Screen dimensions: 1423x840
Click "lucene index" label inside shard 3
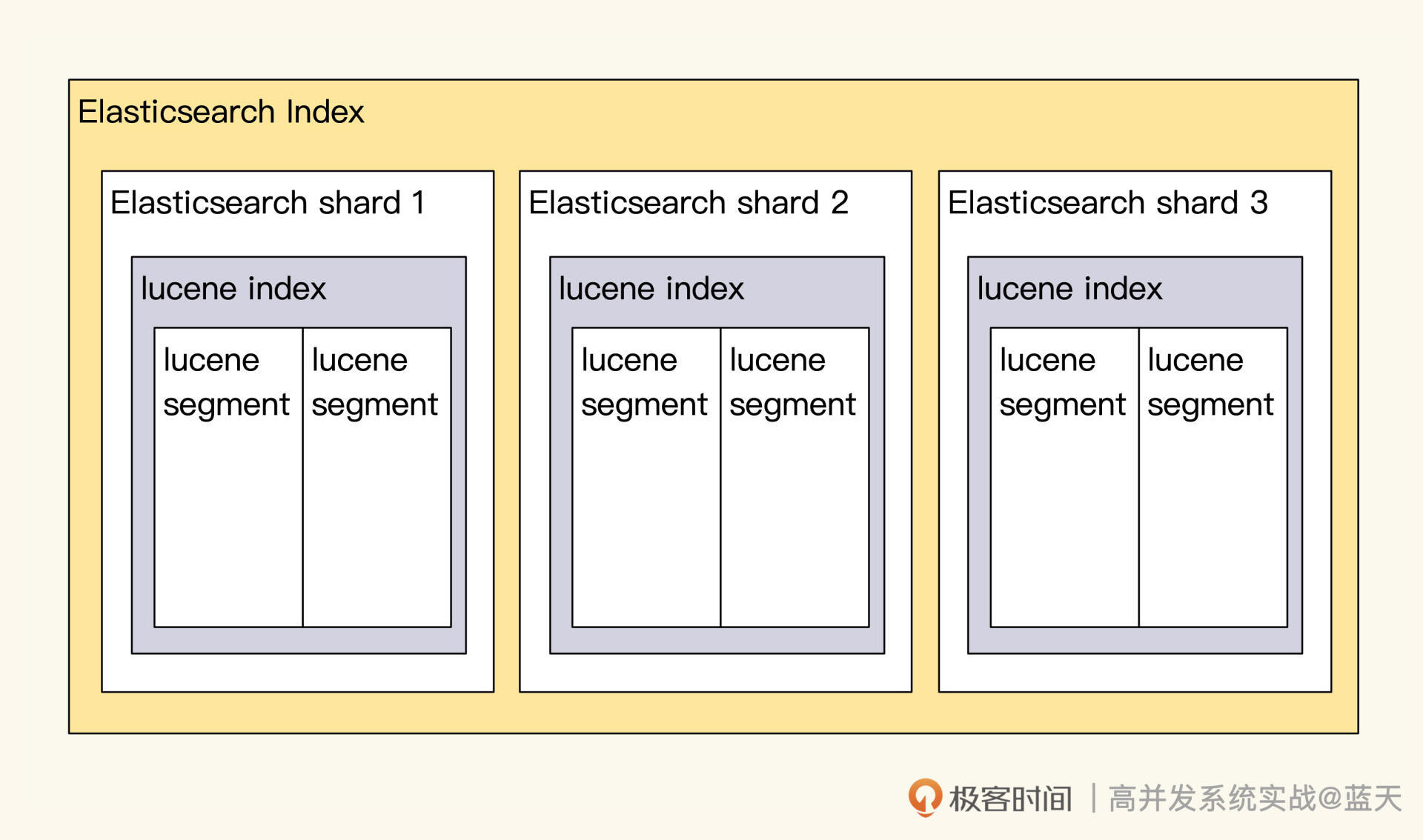tap(1069, 288)
